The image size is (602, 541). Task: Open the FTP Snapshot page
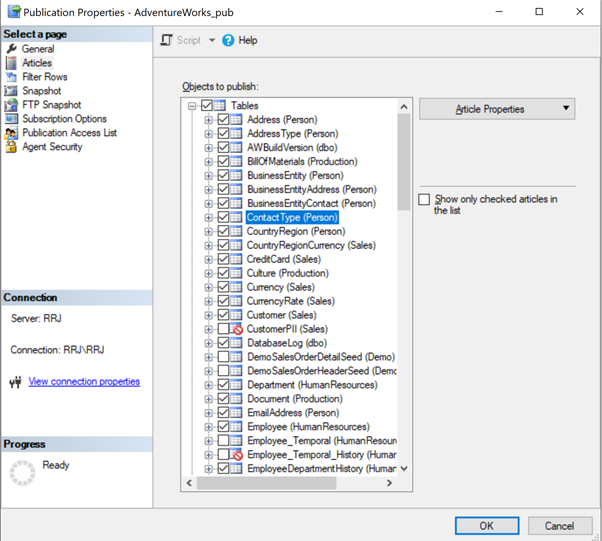tap(51, 104)
